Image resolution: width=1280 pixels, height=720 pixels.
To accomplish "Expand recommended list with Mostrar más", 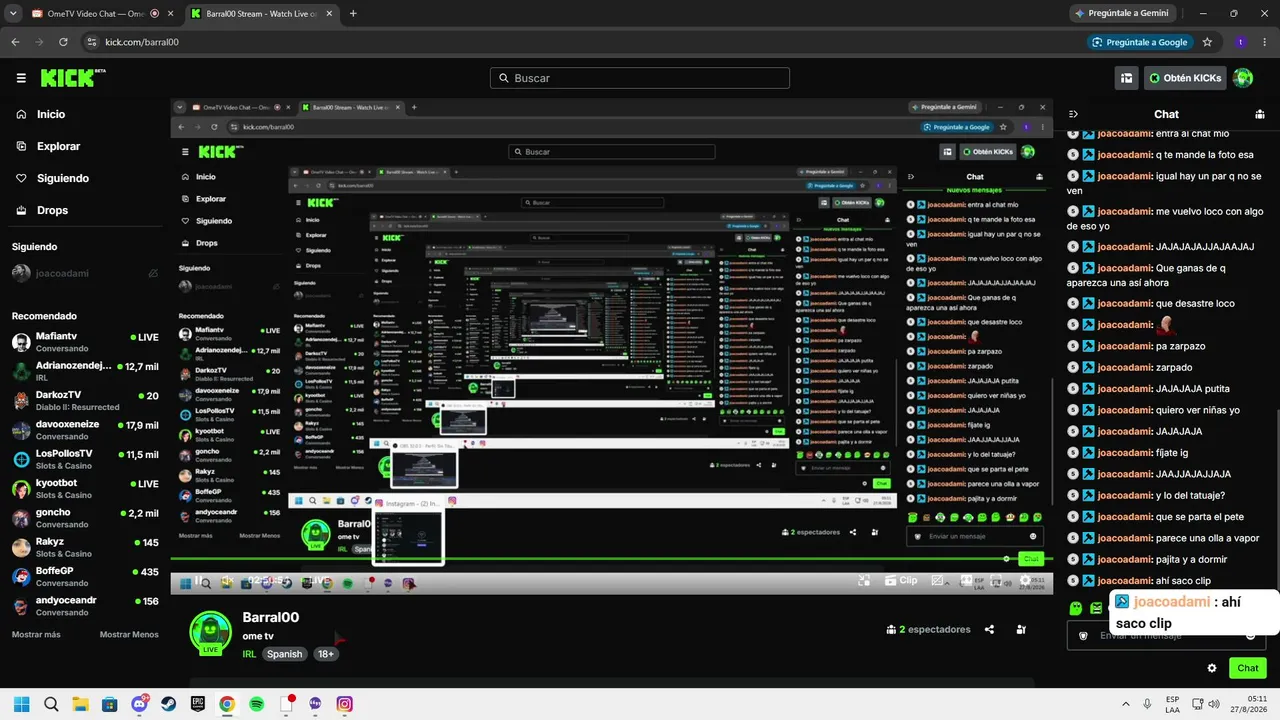I will (36, 635).
